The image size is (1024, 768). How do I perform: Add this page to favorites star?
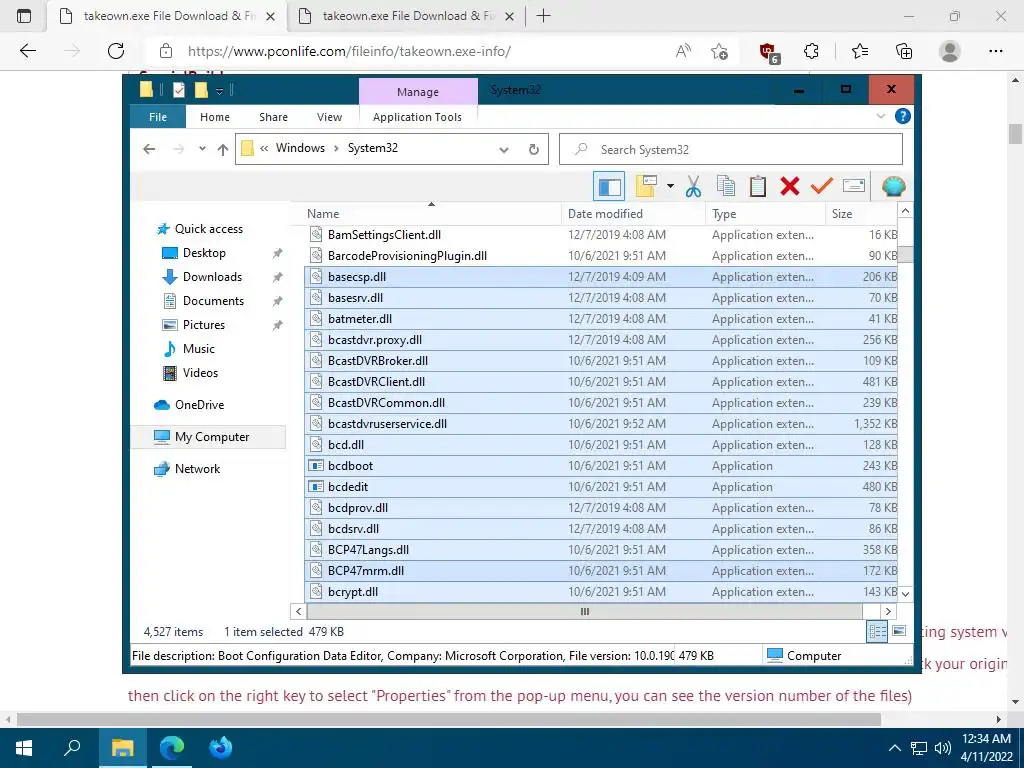(719, 51)
